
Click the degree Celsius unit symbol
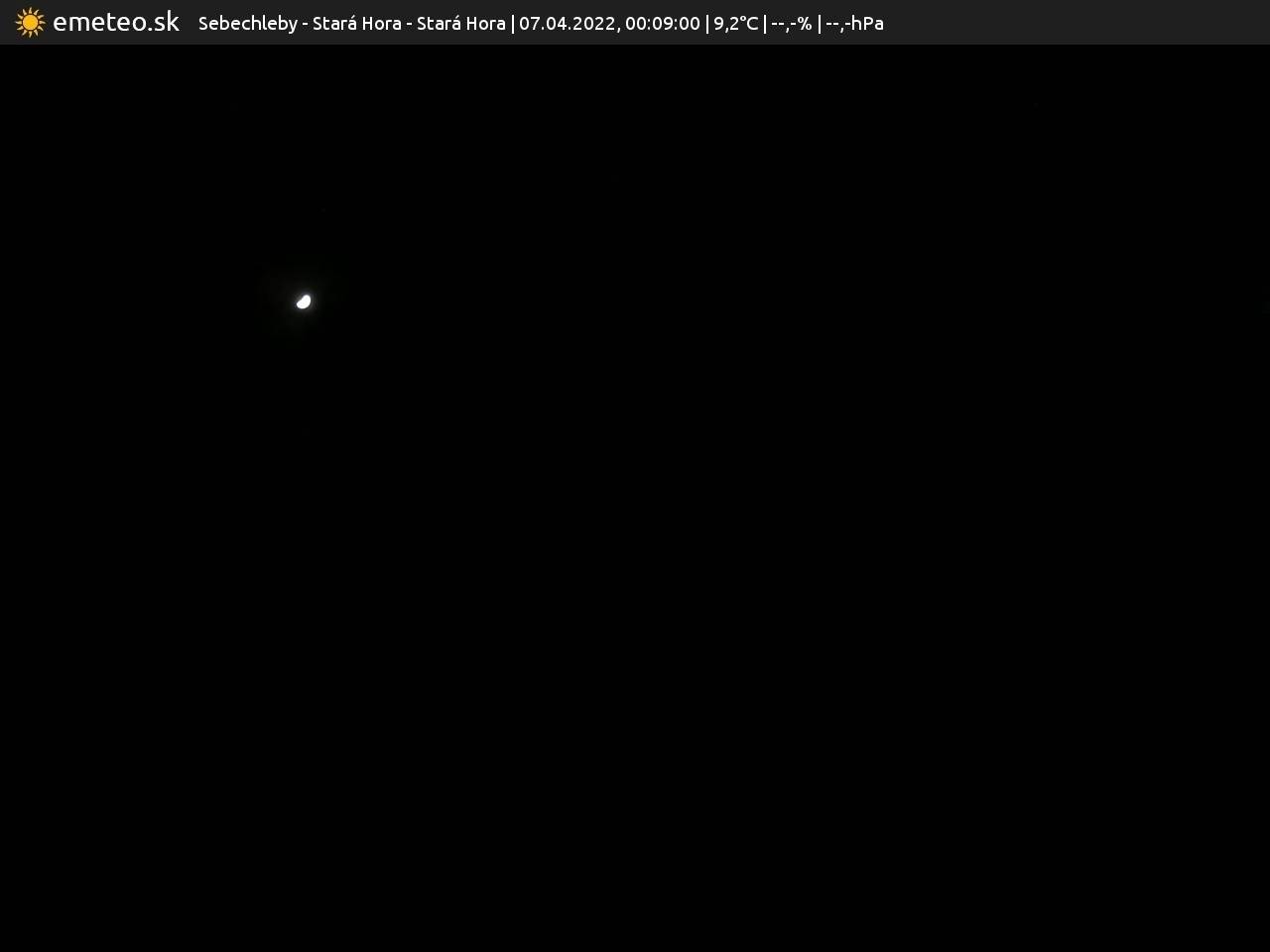pyautogui.click(x=749, y=23)
